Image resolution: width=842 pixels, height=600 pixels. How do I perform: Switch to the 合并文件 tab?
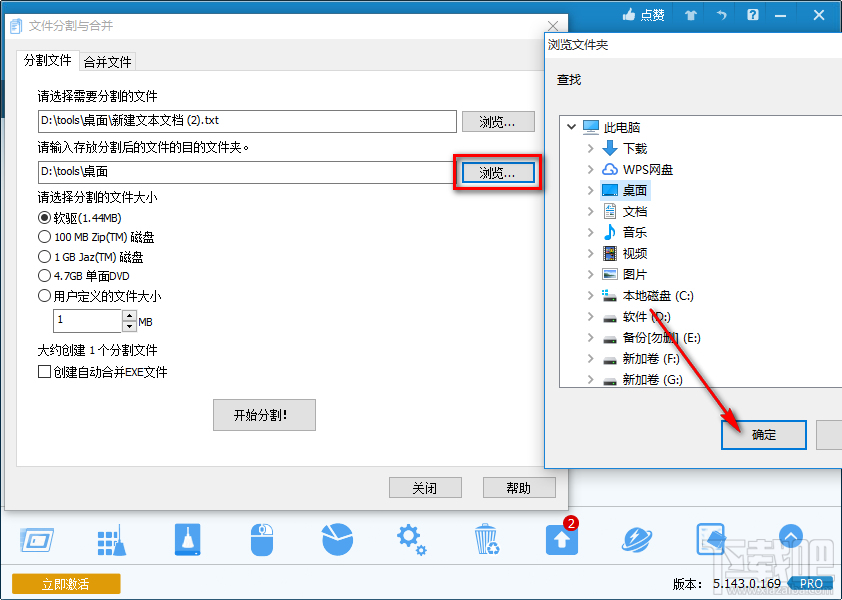coord(107,60)
